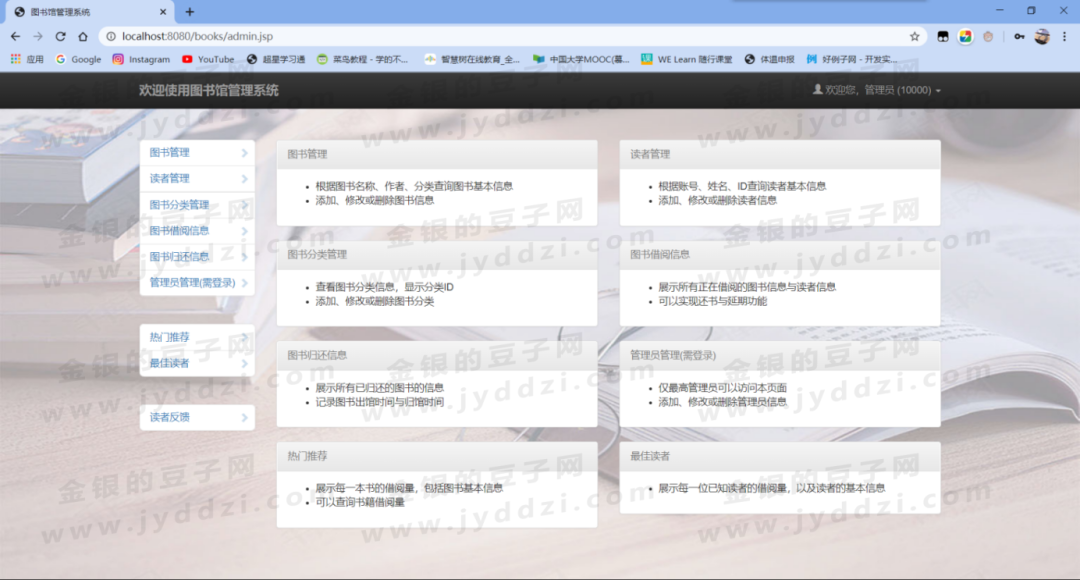Click the text 可以实现还书与延期功能

(712, 301)
